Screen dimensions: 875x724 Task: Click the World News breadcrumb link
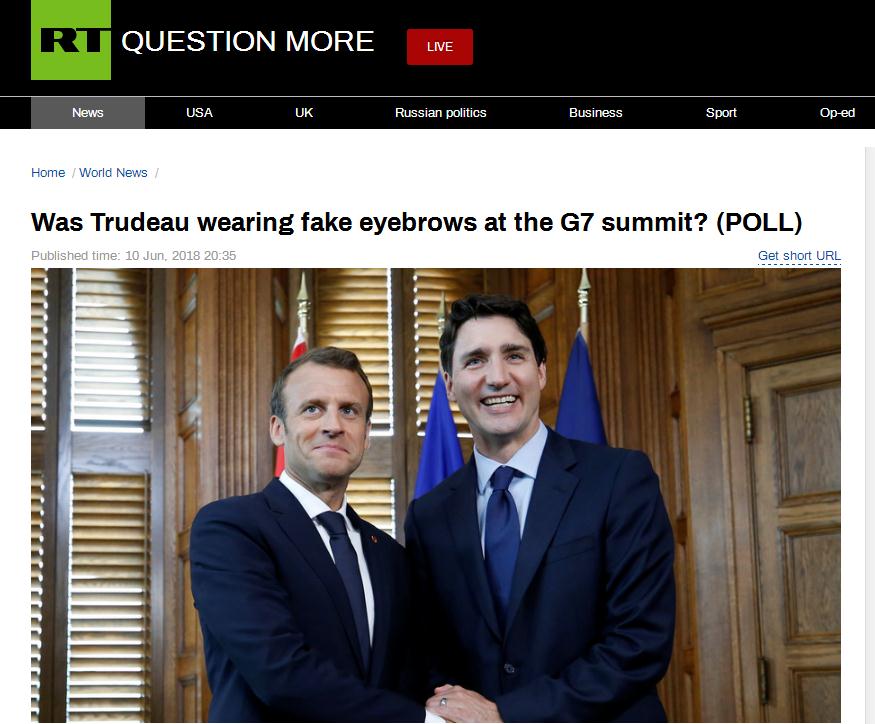113,172
